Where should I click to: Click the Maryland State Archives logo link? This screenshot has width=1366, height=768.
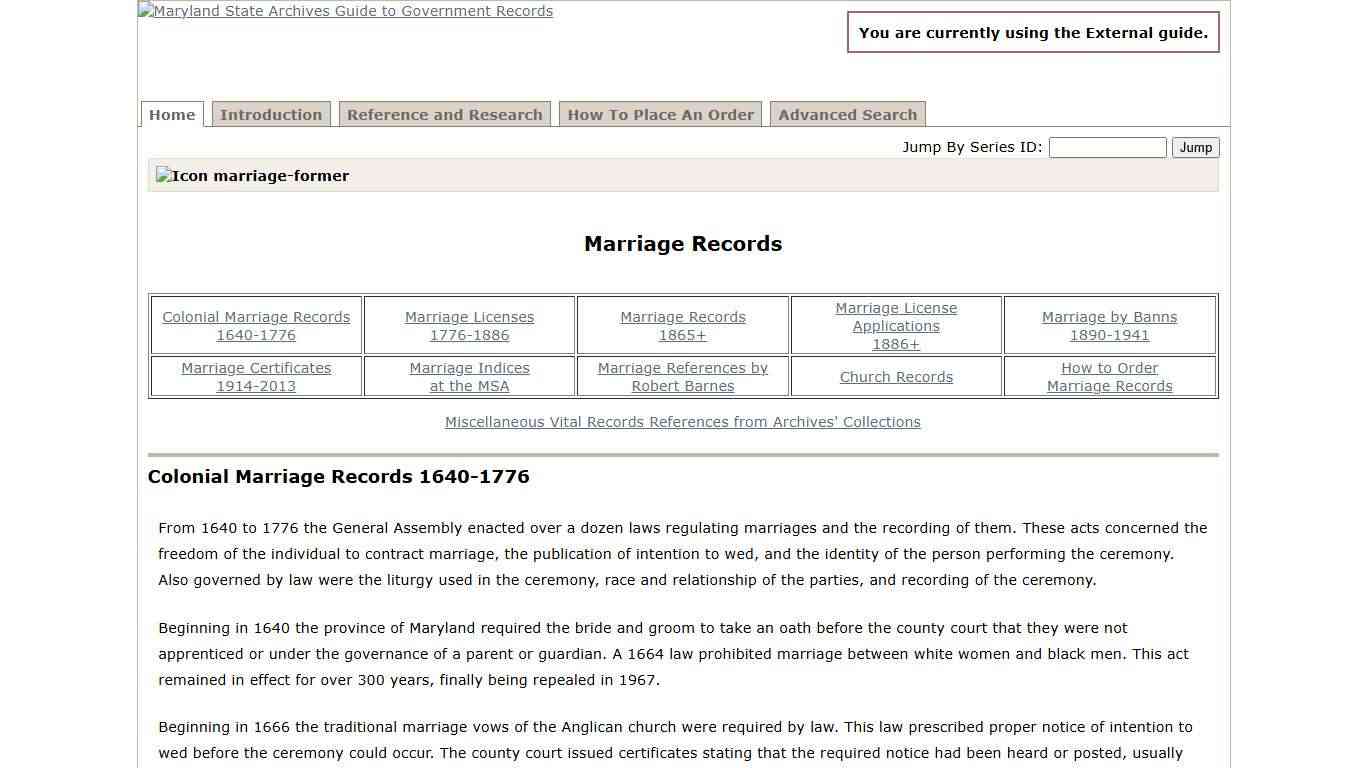pyautogui.click(x=345, y=11)
